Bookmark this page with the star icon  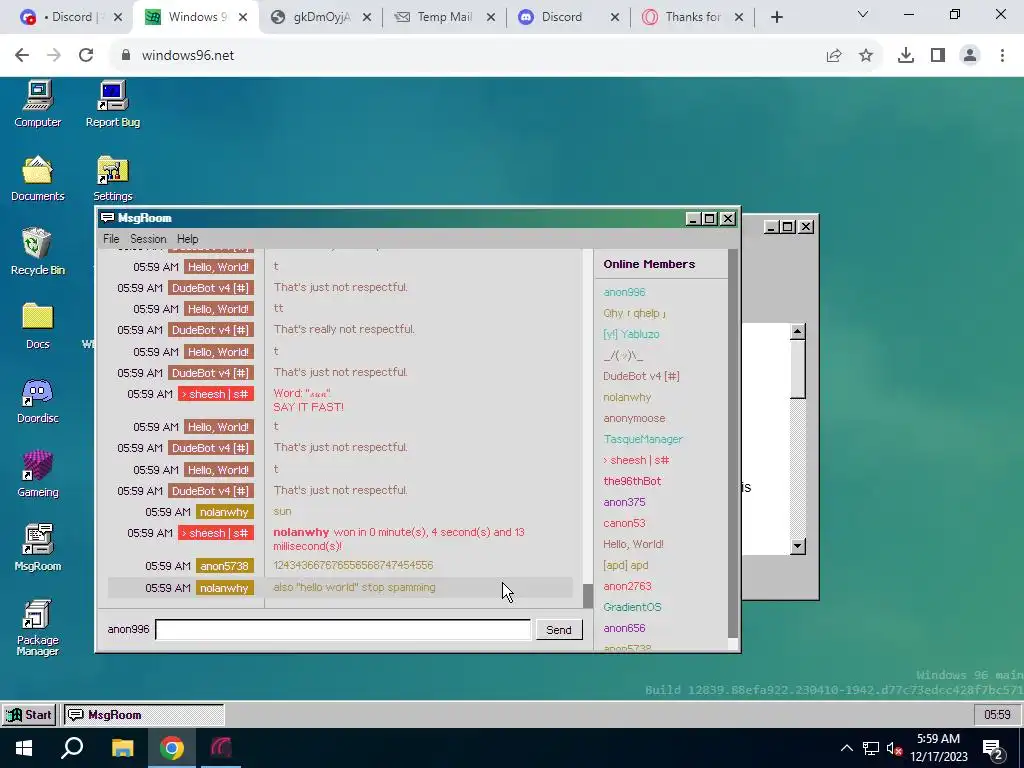(x=866, y=56)
